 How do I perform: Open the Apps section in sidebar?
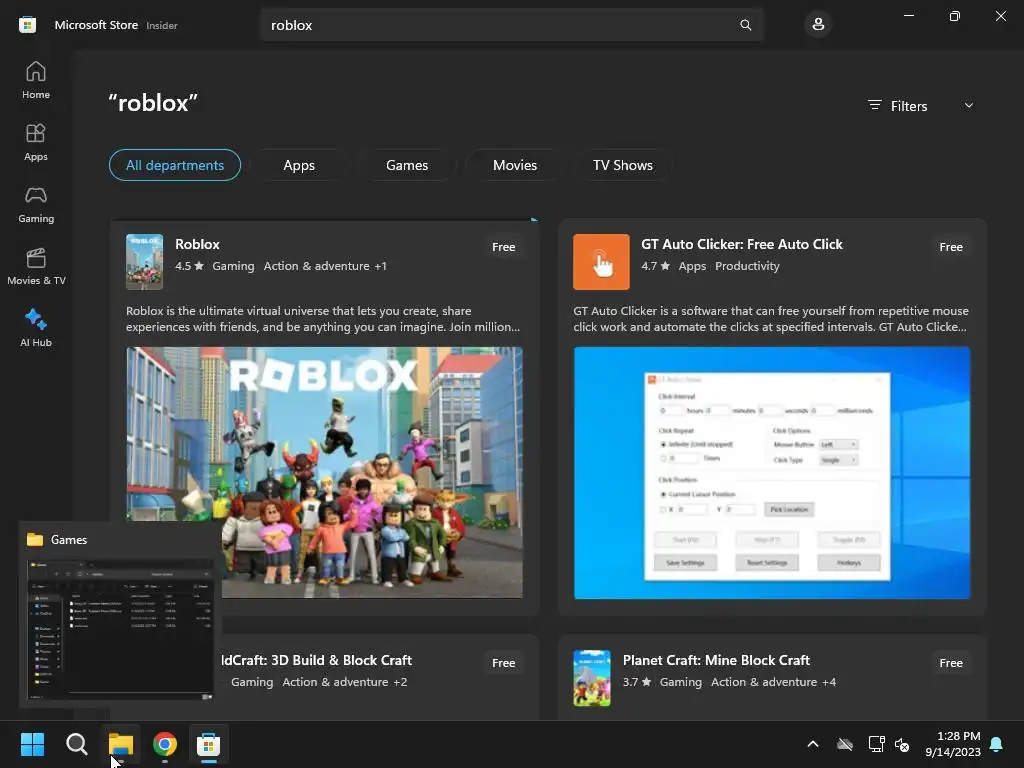click(36, 142)
